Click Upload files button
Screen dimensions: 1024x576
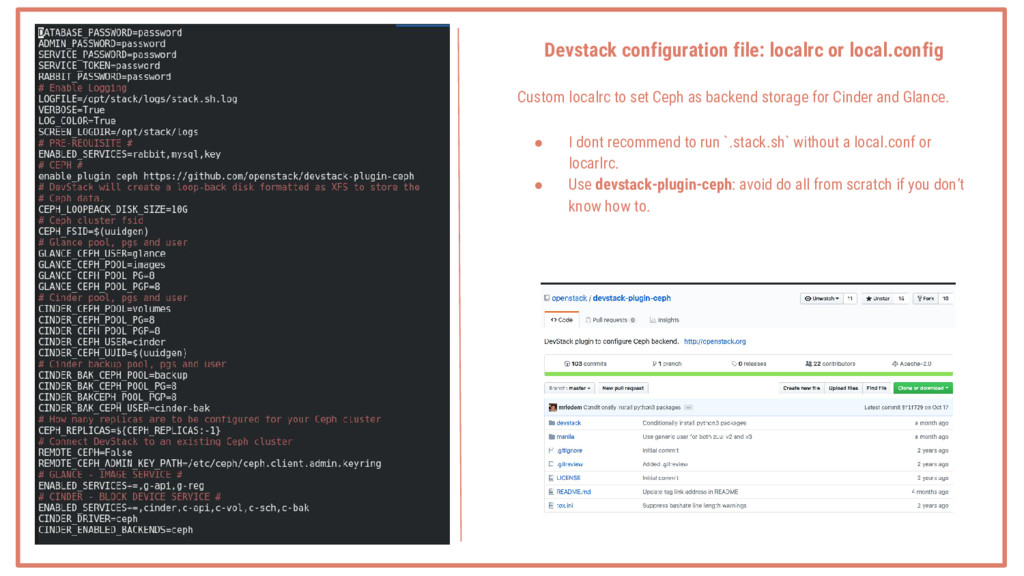[x=843, y=388]
